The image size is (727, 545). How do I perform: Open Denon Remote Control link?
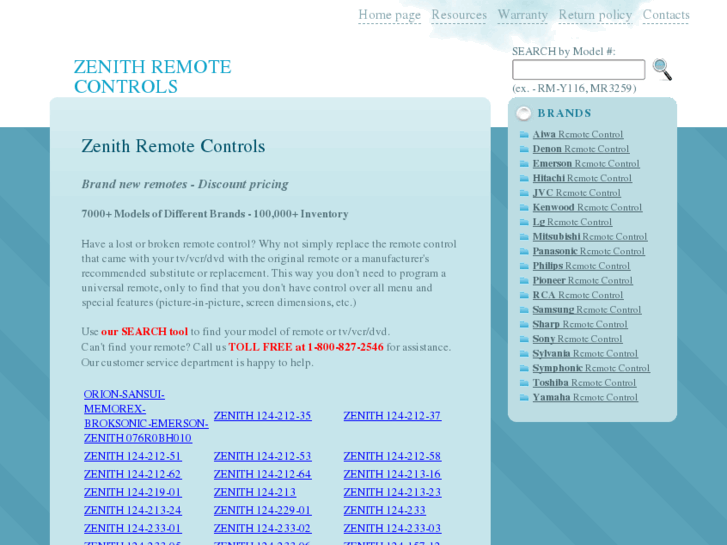pos(581,149)
